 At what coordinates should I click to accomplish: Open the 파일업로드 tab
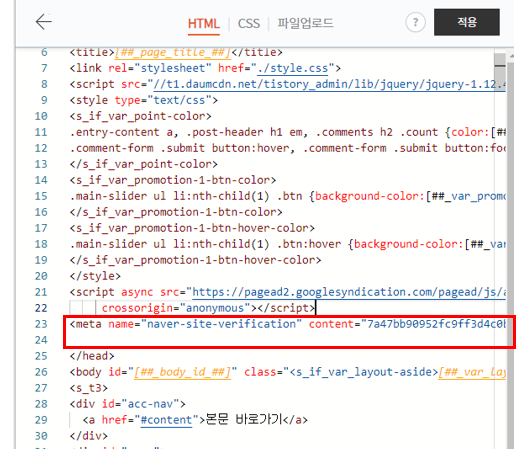point(305,23)
